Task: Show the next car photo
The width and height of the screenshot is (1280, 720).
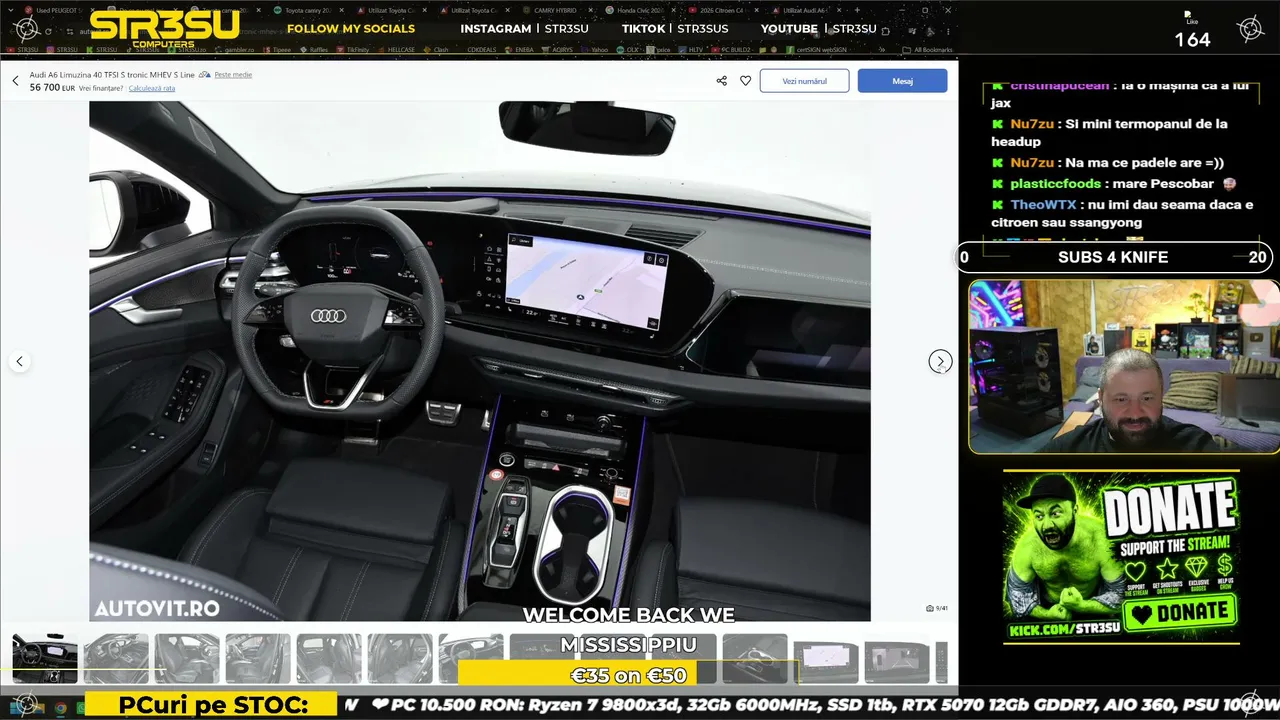Action: point(940,361)
